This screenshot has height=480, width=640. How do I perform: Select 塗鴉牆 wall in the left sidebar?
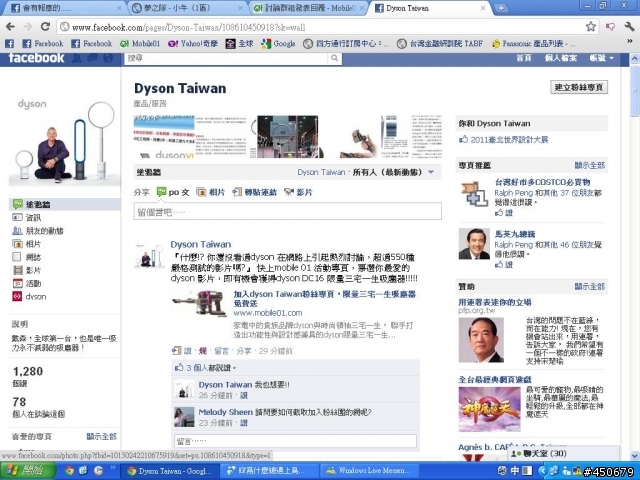64,204
